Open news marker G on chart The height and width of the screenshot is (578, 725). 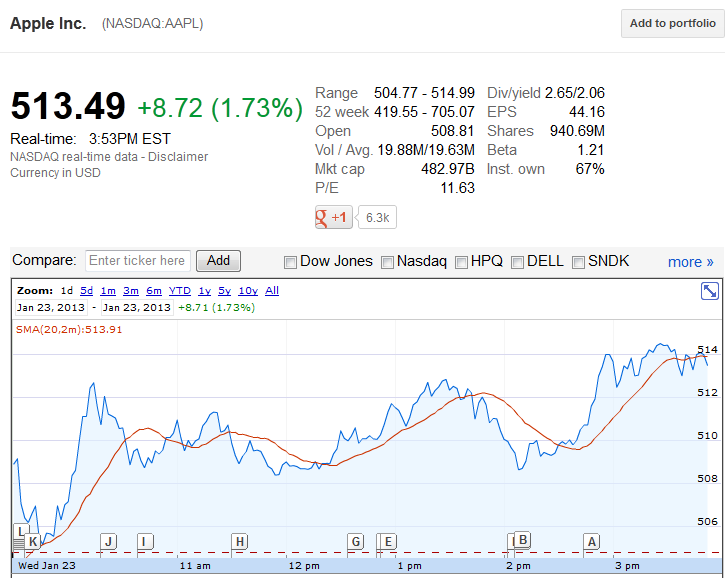tap(356, 541)
